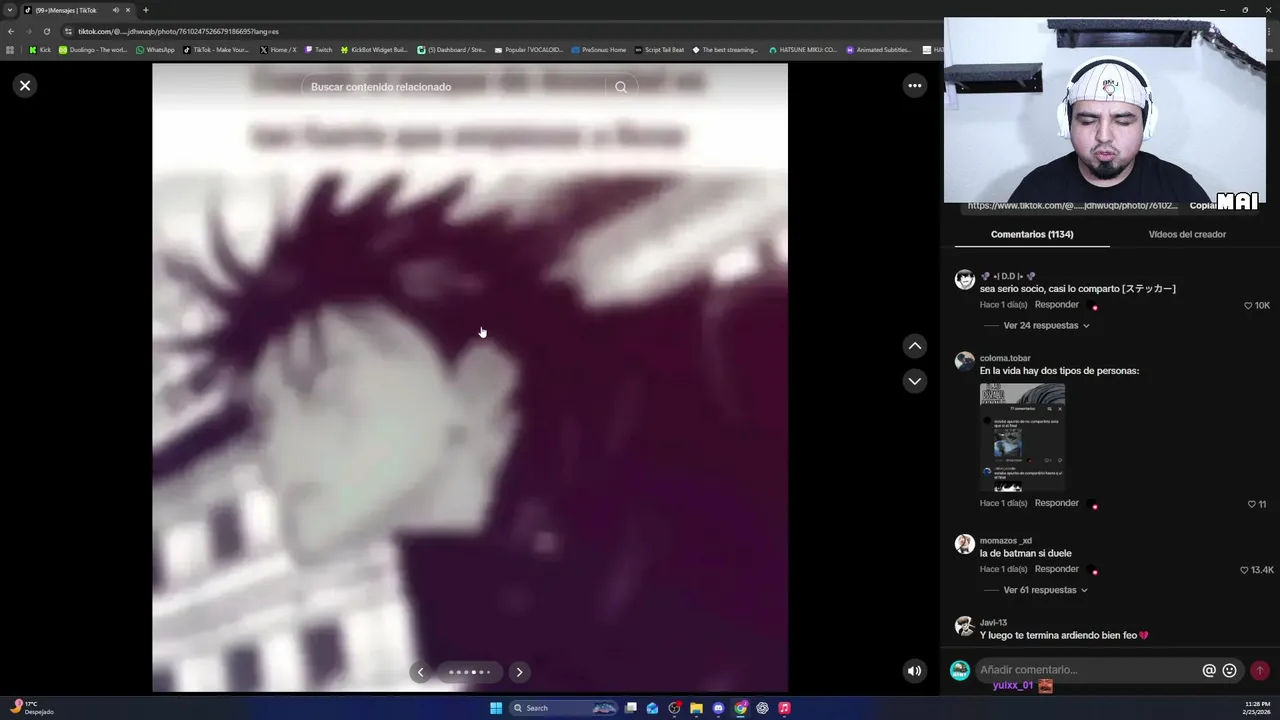Image resolution: width=1280 pixels, height=720 pixels.
Task: Mute the sound with speaker button
Action: [x=914, y=671]
